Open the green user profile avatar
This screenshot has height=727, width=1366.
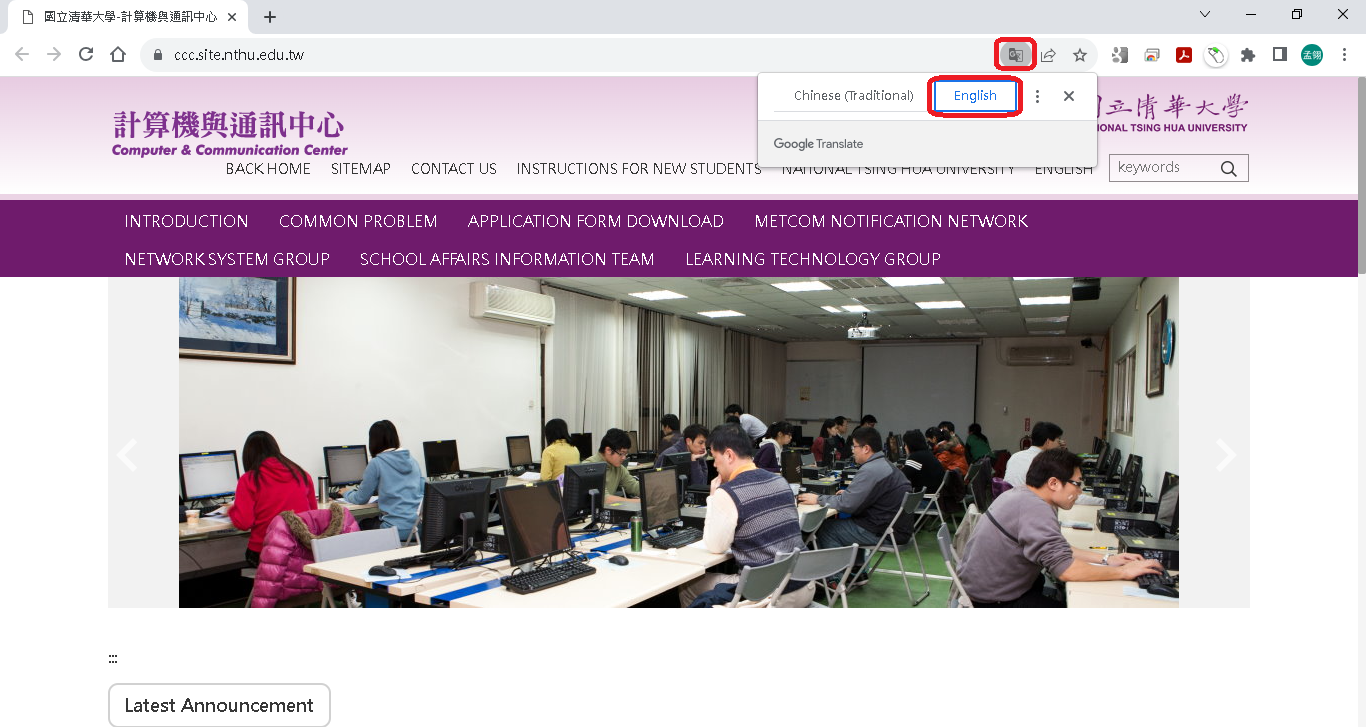click(x=1312, y=55)
